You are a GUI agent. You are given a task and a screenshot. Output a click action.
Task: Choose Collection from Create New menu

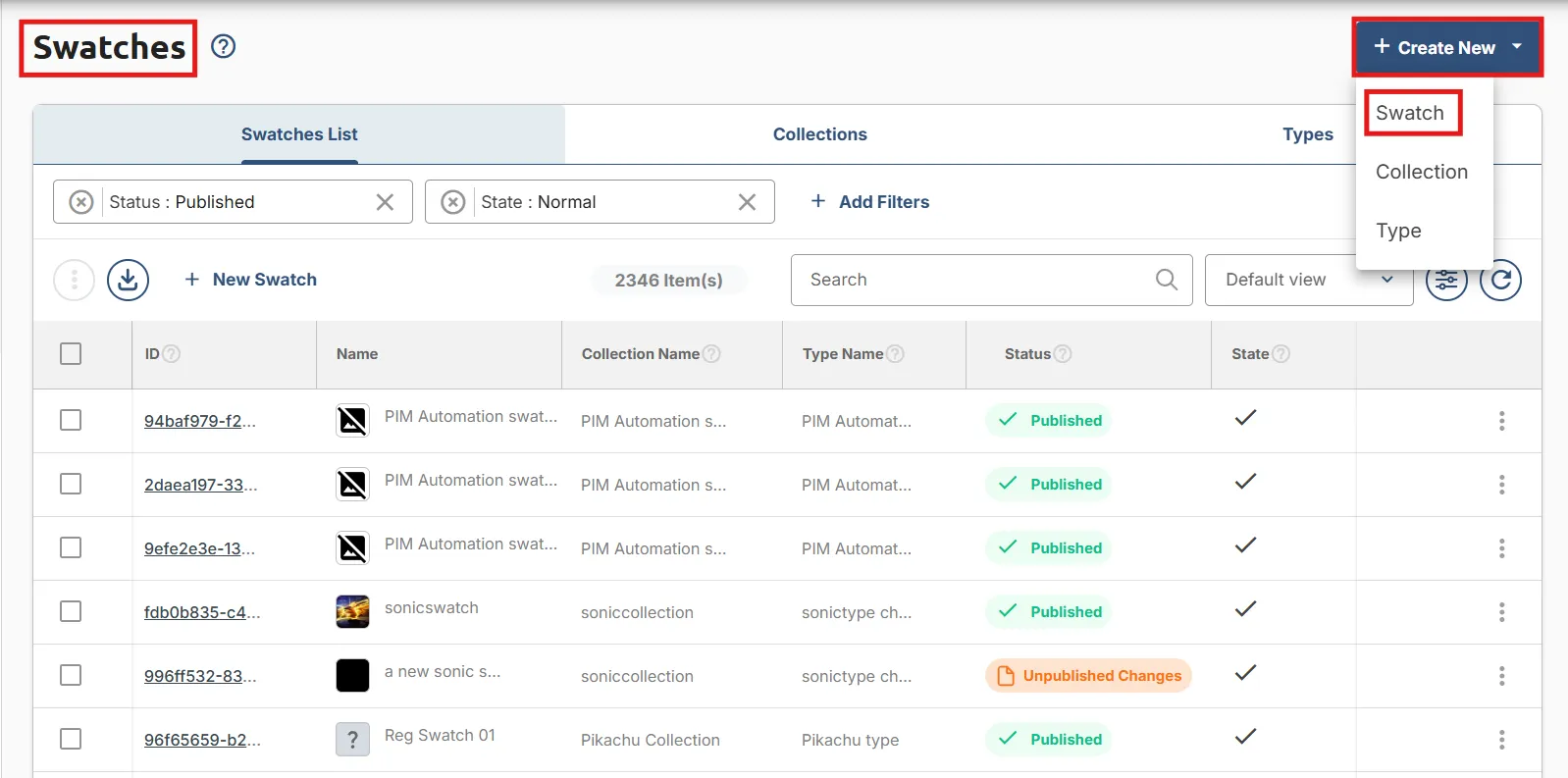[x=1422, y=172]
